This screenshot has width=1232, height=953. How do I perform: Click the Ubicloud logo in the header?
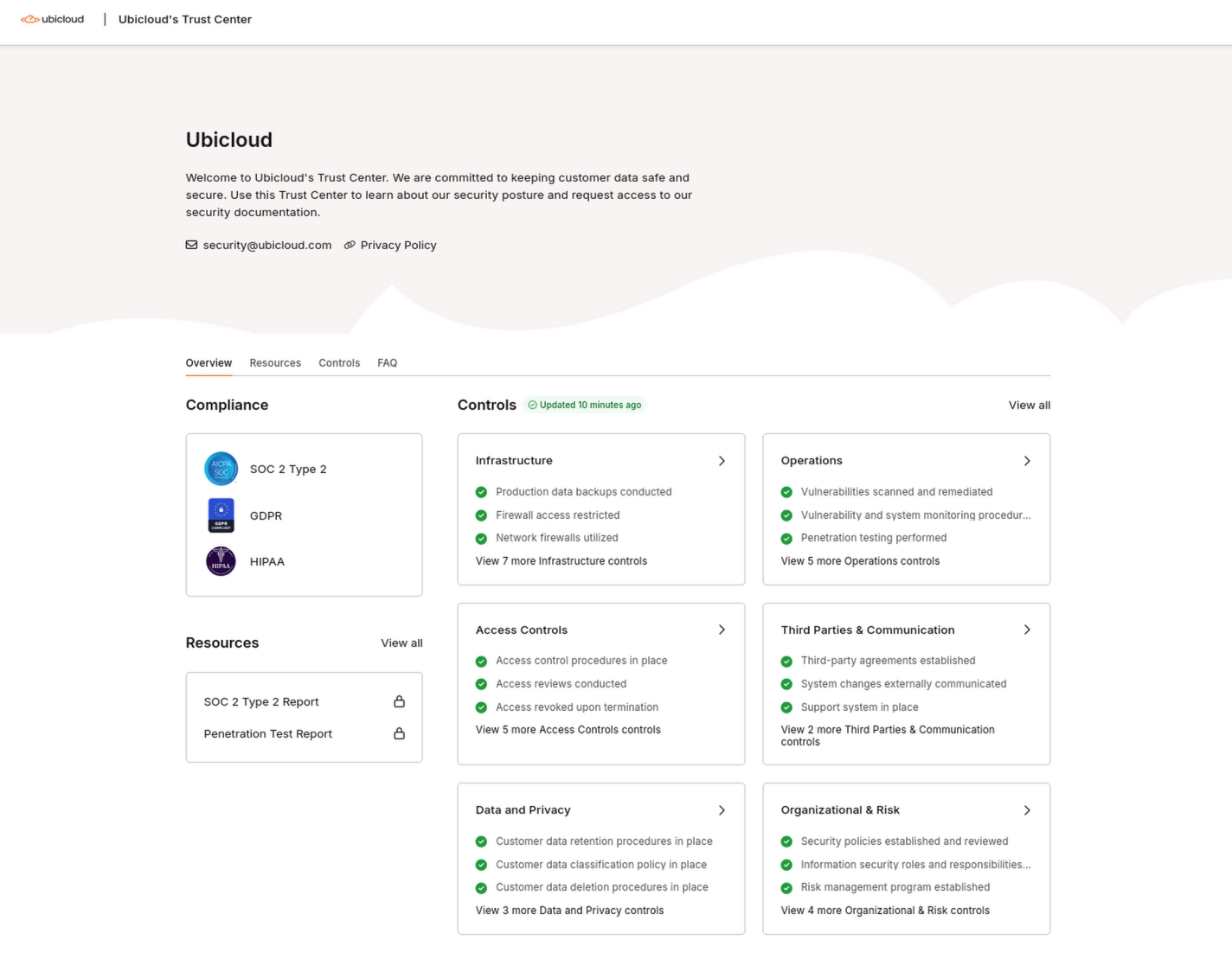tap(52, 19)
